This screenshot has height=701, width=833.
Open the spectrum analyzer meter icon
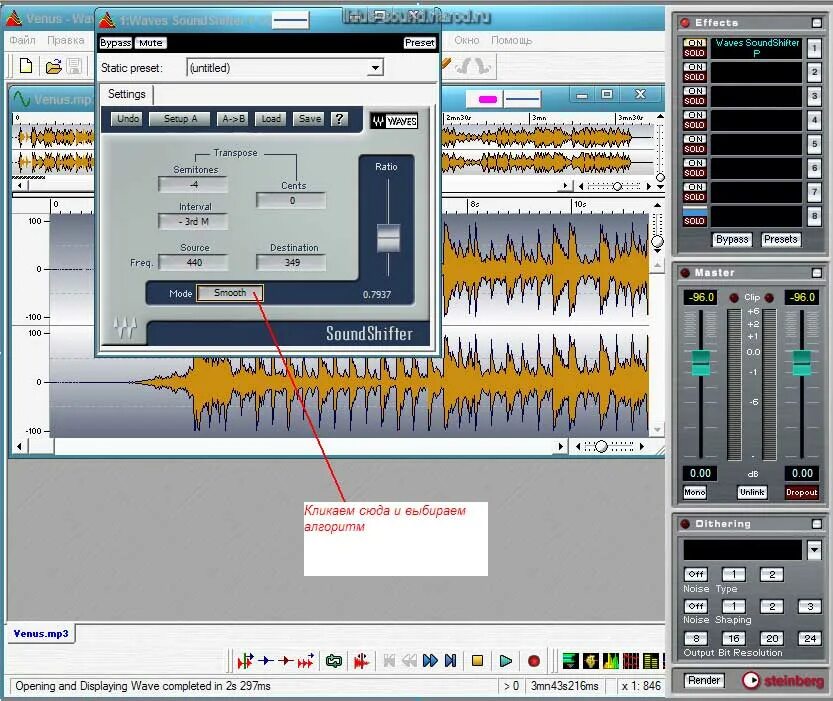pos(611,661)
